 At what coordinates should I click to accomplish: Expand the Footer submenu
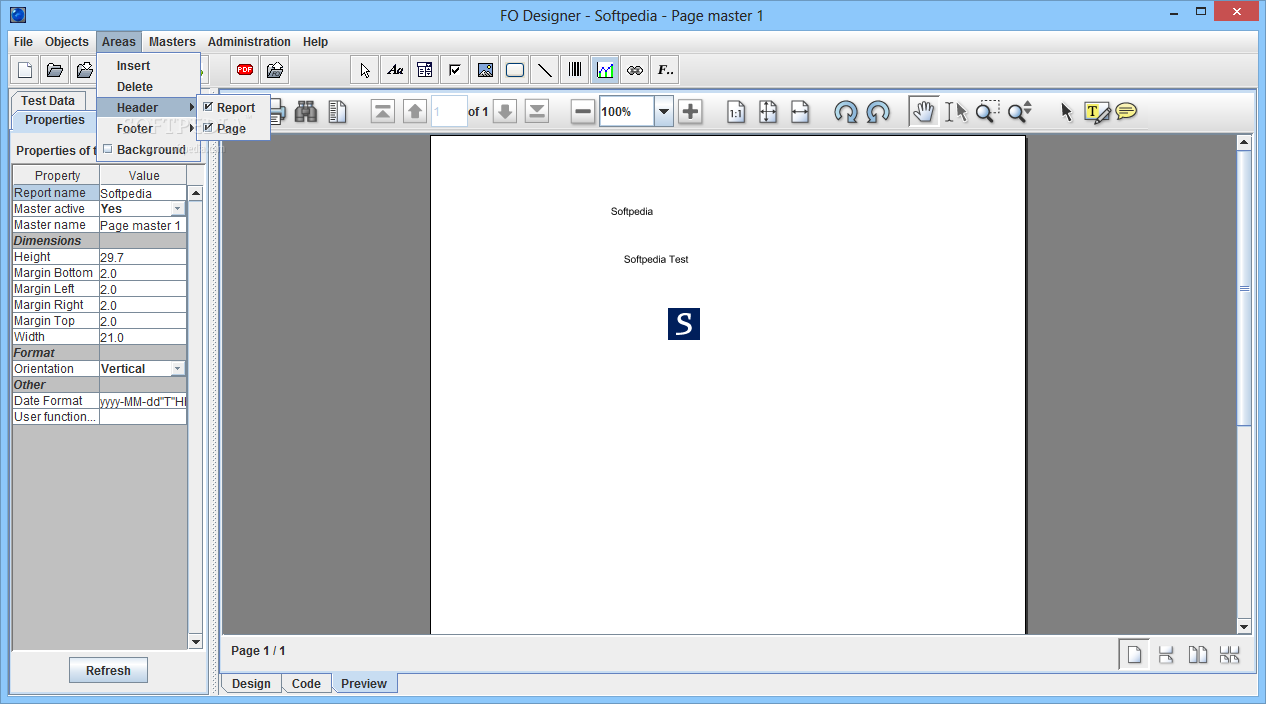pyautogui.click(x=148, y=129)
